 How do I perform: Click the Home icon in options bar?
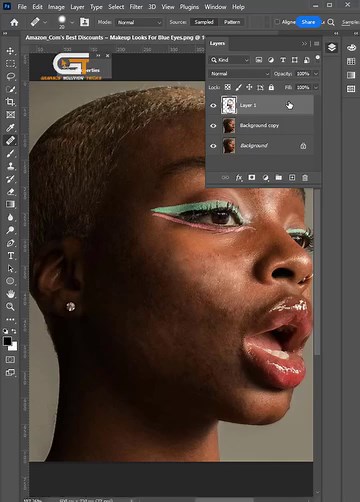click(14, 22)
